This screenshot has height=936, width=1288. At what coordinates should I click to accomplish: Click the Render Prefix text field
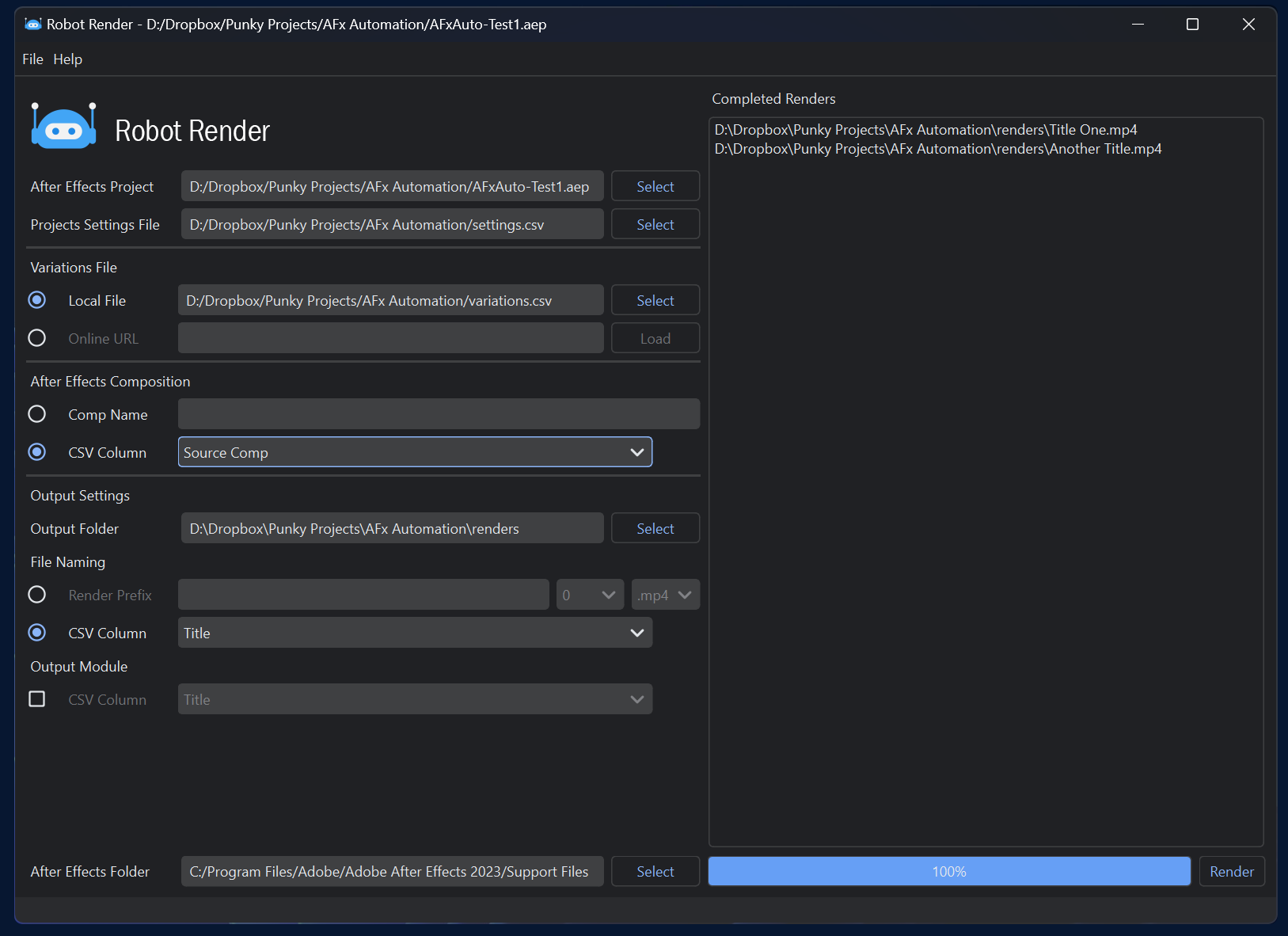(363, 595)
